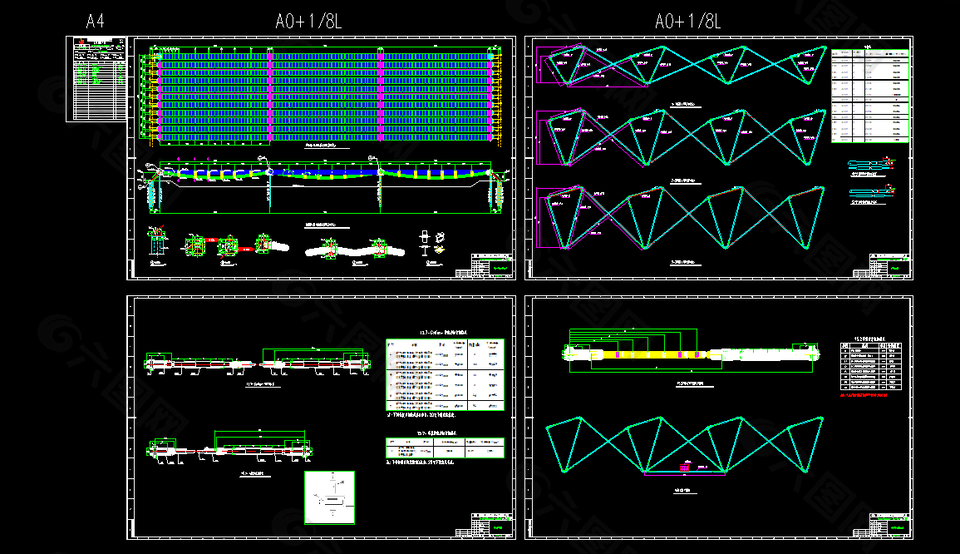Screen dimensions: 960x554
Task: Click the parts table in bottom-right sheet
Action: click(871, 365)
